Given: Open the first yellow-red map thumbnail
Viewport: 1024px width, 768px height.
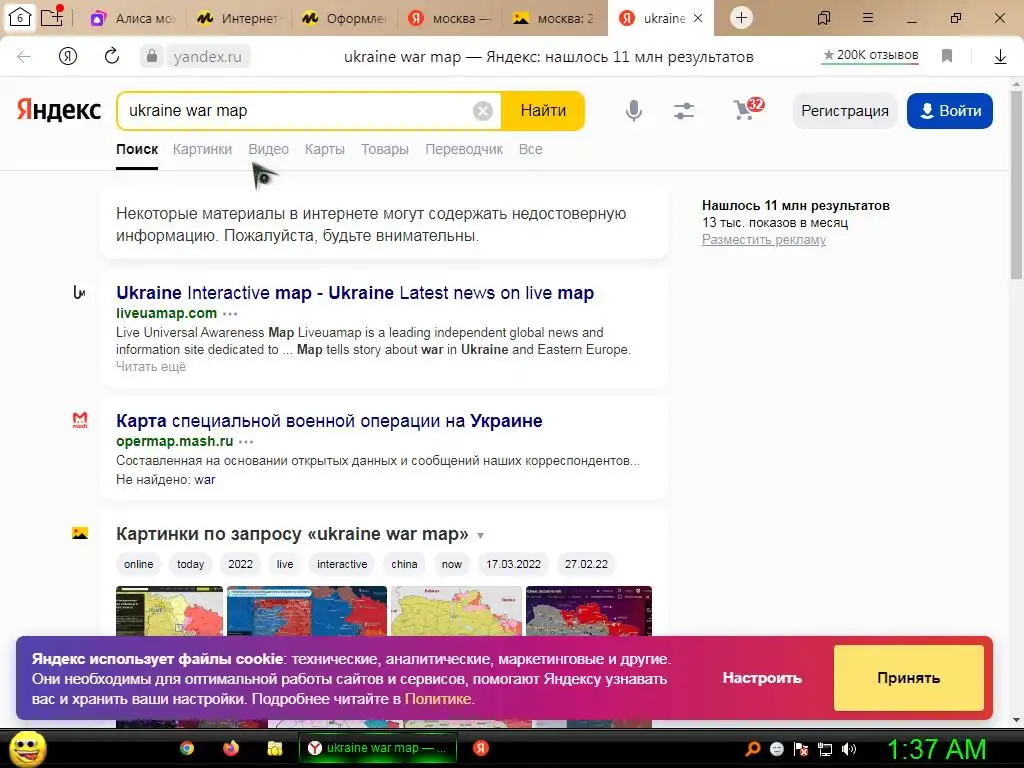Looking at the screenshot, I should tap(170, 611).
